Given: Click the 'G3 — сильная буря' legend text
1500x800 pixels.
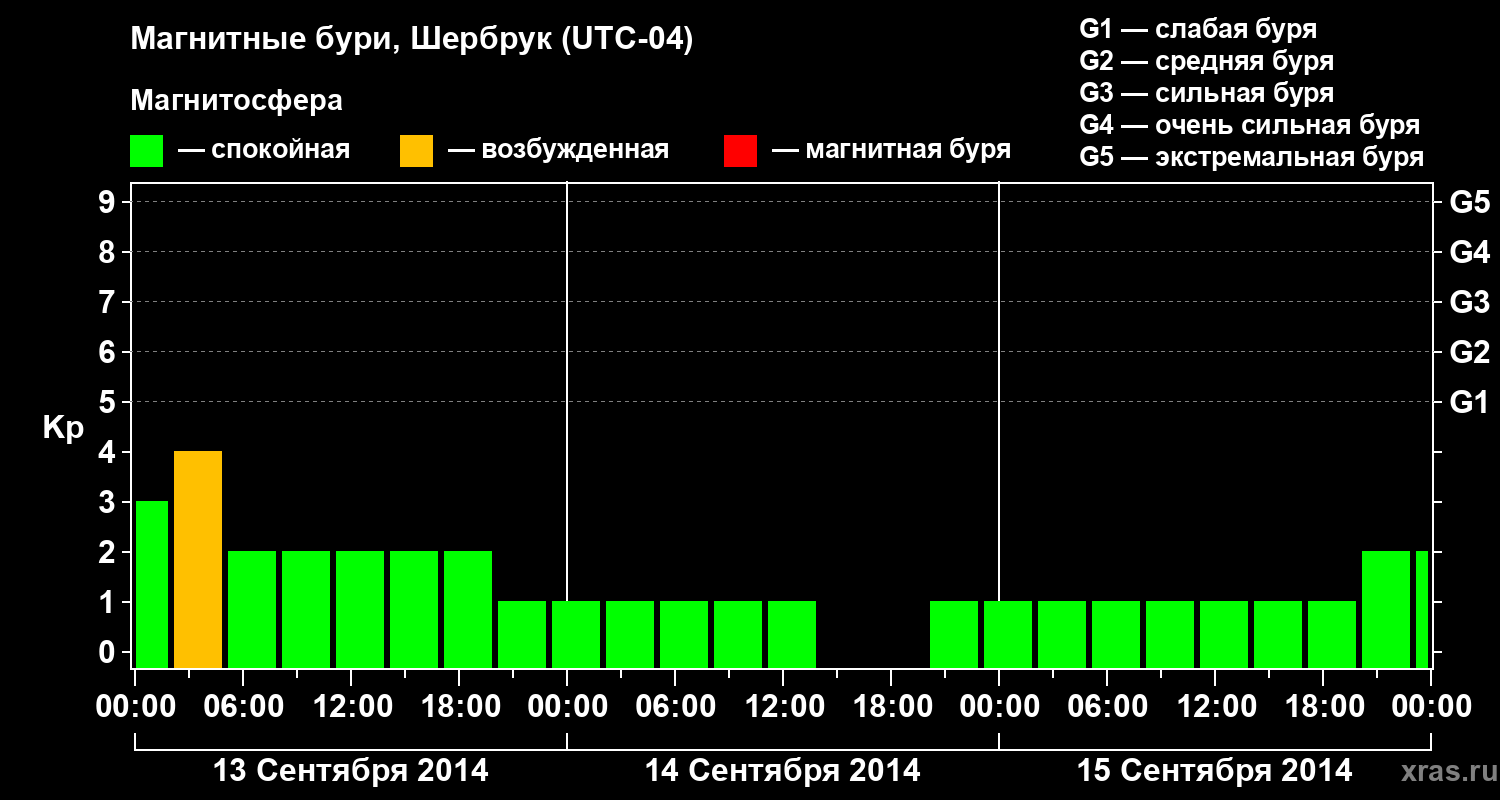Looking at the screenshot, I should (1207, 93).
